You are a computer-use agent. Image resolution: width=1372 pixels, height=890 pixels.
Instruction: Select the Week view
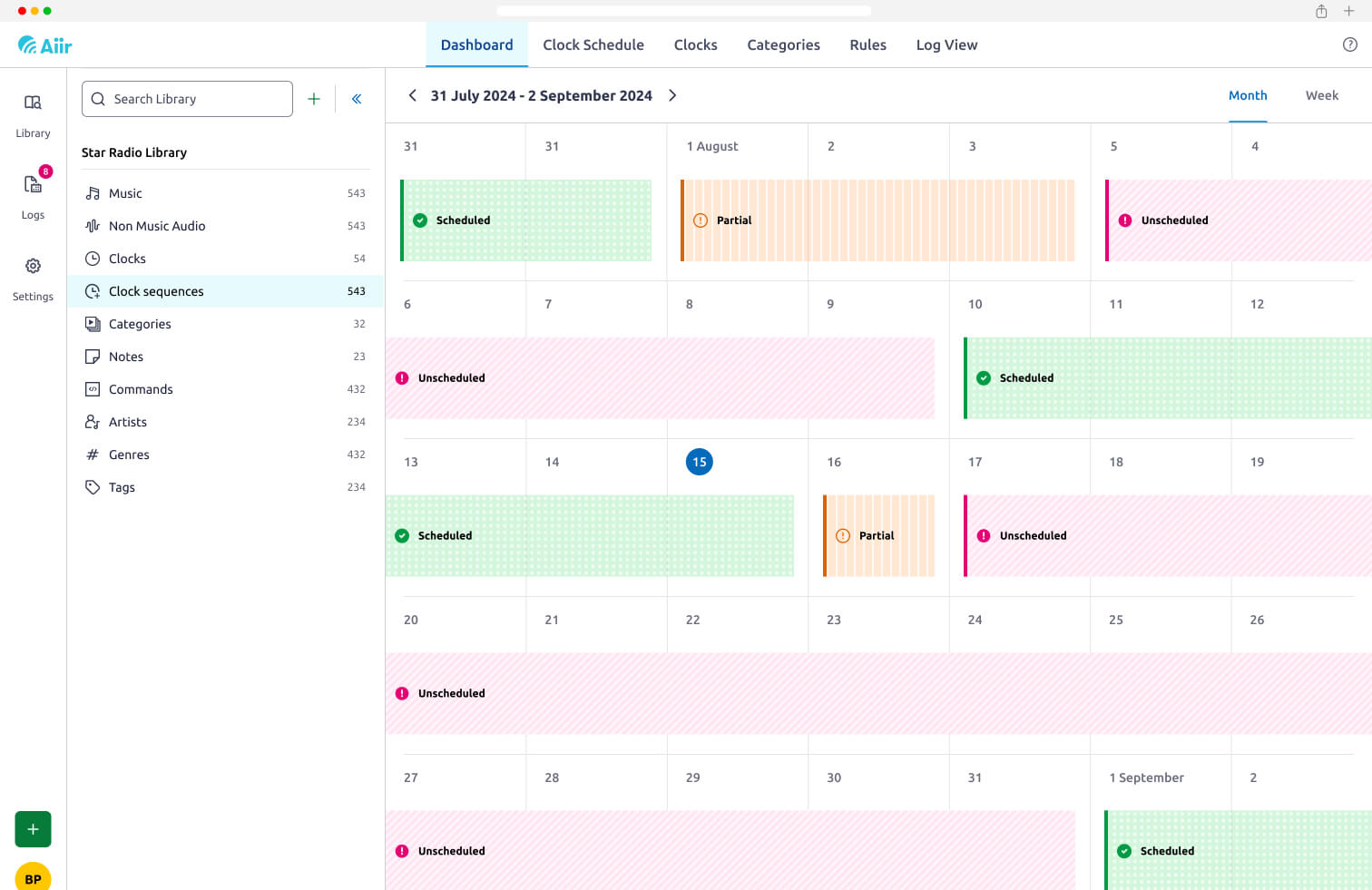(1321, 95)
